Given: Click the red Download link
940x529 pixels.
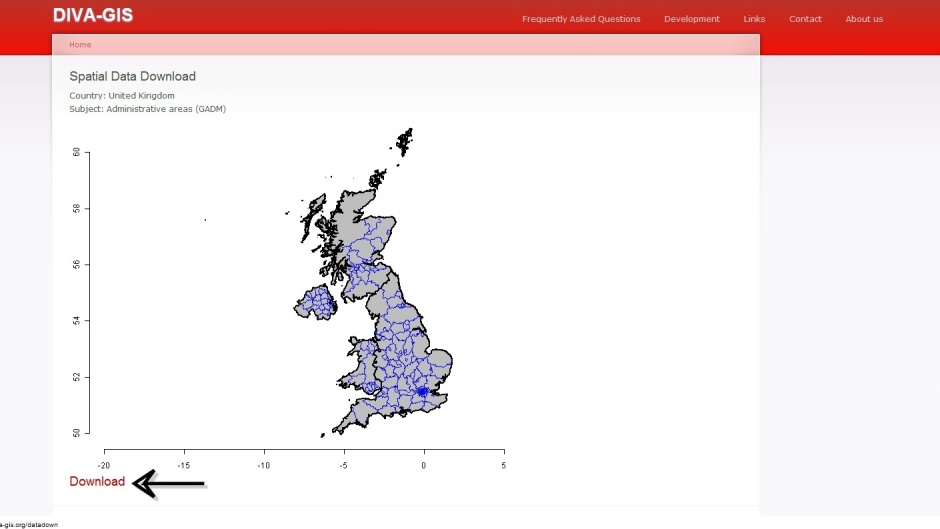Looking at the screenshot, I should point(97,482).
